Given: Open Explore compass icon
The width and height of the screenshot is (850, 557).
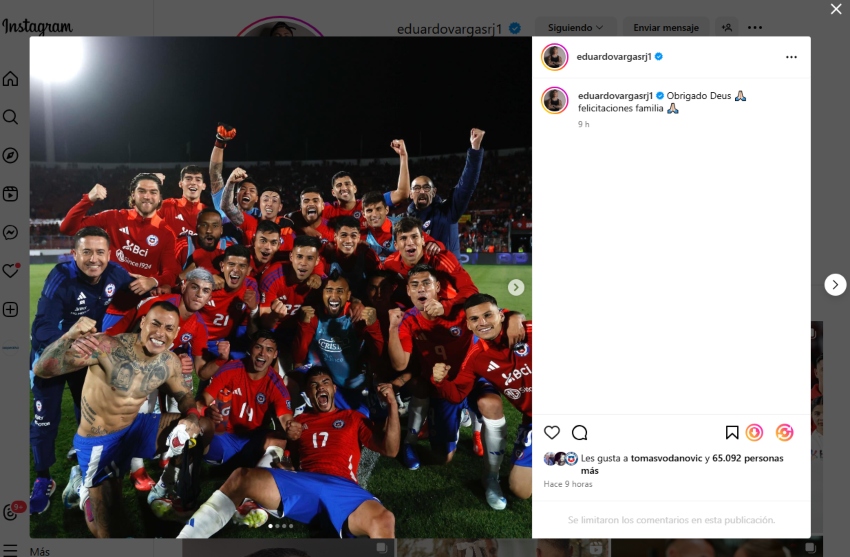Looking at the screenshot, I should coord(10,156).
